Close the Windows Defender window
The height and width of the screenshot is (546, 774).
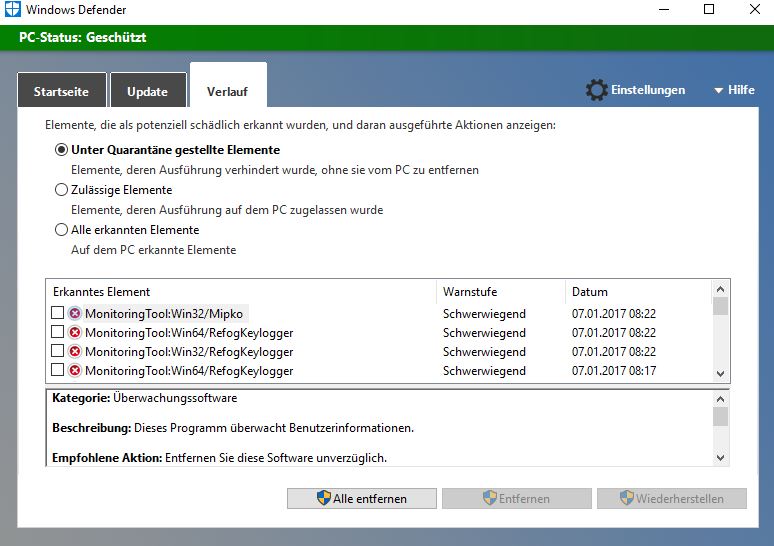(x=754, y=9)
